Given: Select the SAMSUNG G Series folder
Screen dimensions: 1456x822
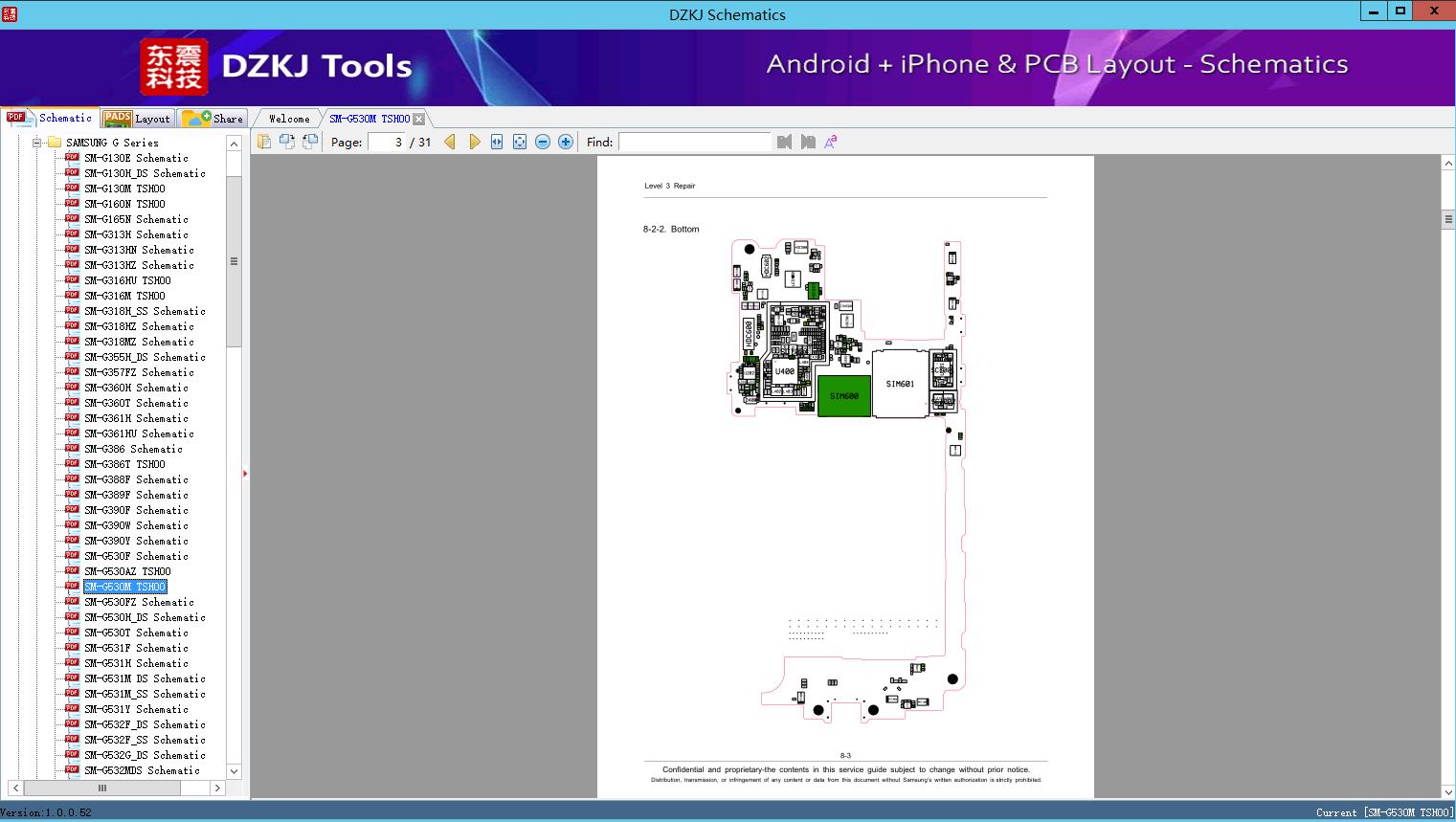Looking at the screenshot, I should pos(112,143).
